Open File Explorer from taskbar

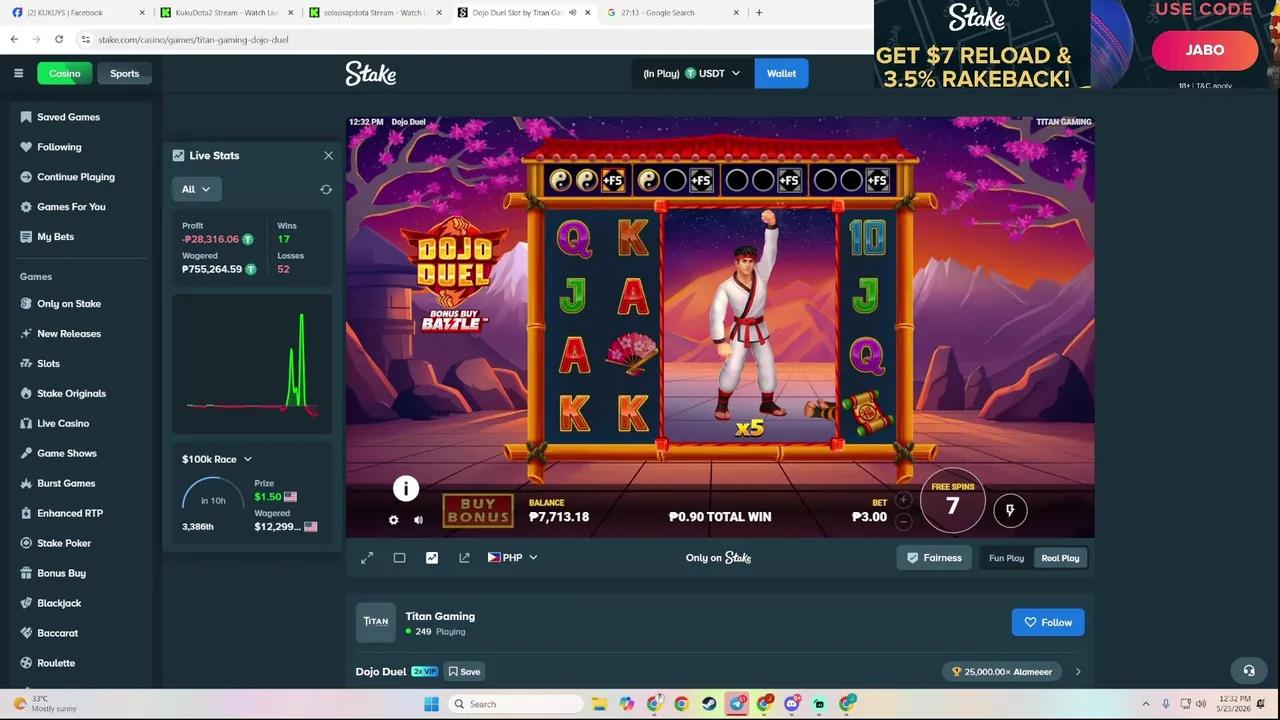[599, 704]
